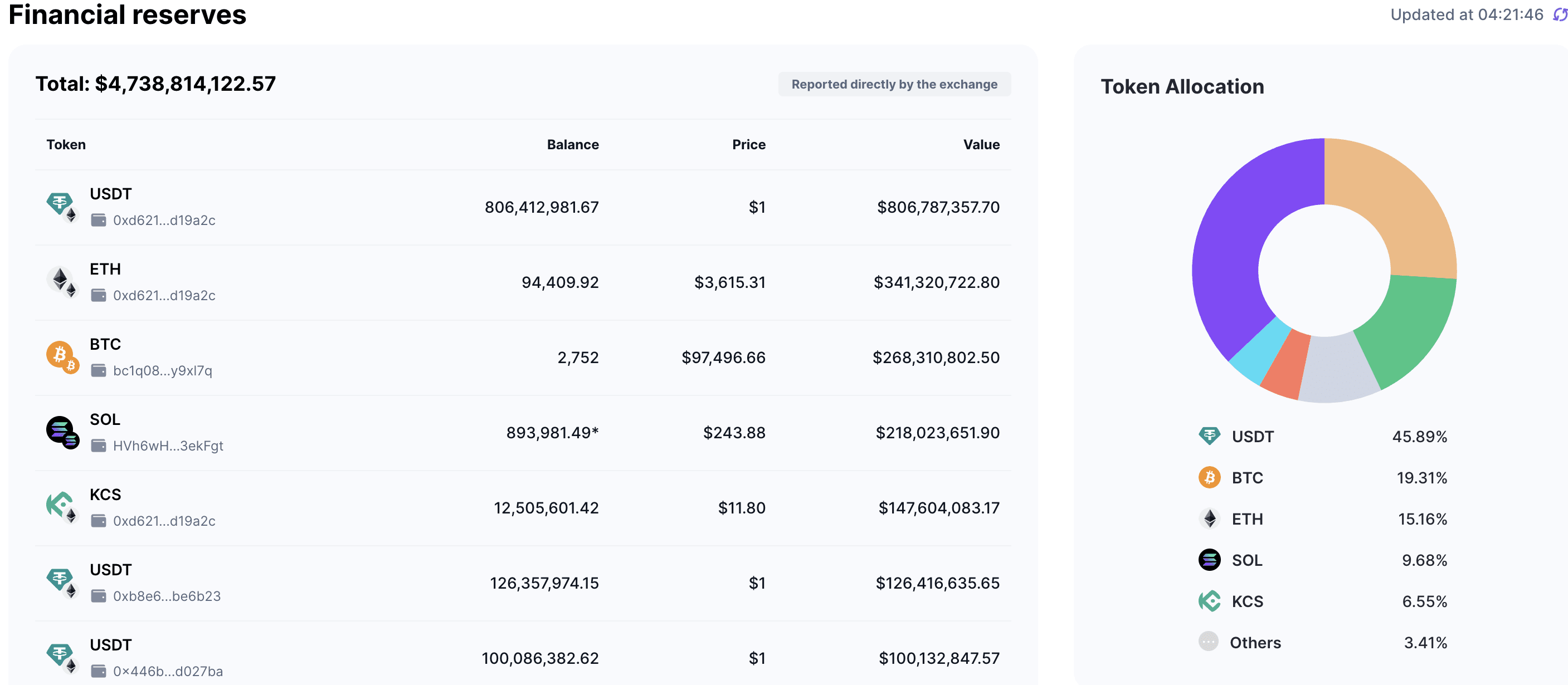The width and height of the screenshot is (1568, 685).
Task: Click the wallet icon in the ETH row
Action: coord(98,295)
